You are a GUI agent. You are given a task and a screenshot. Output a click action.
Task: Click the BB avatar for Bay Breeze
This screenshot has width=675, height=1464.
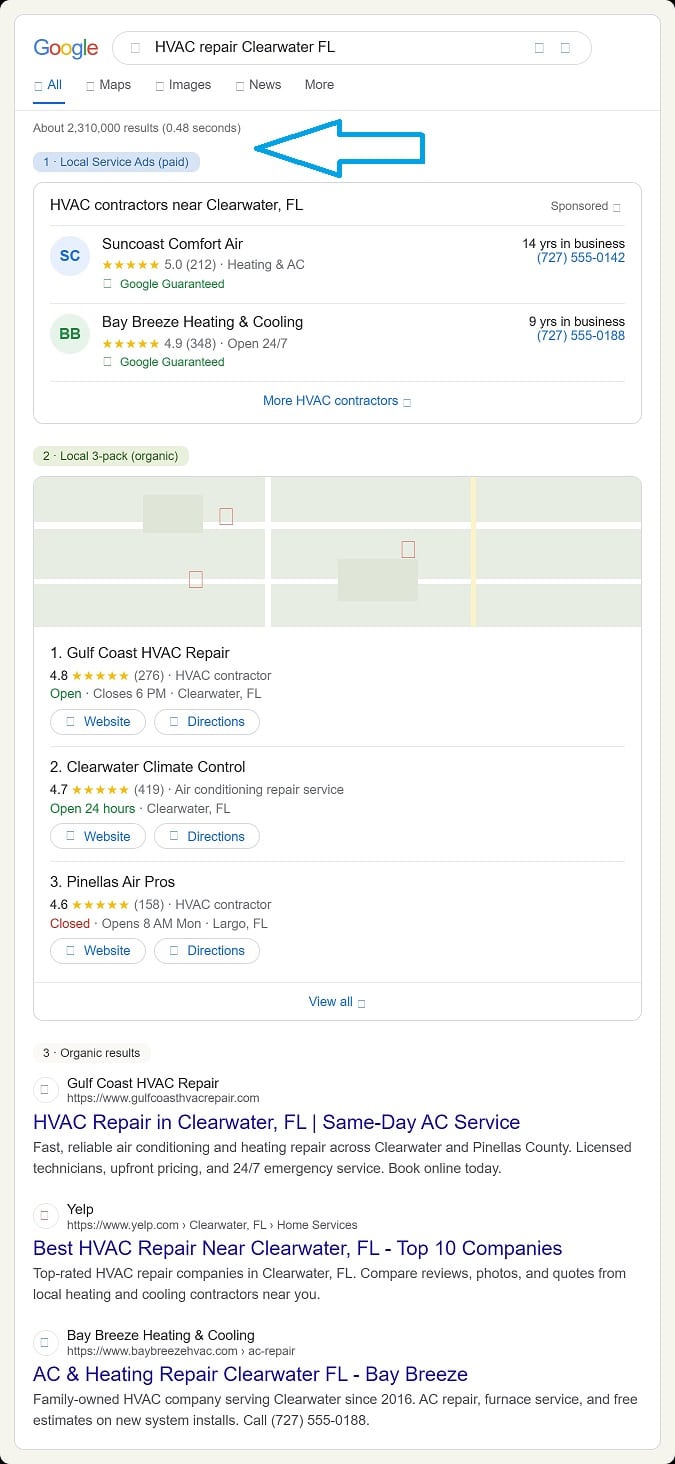[70, 334]
